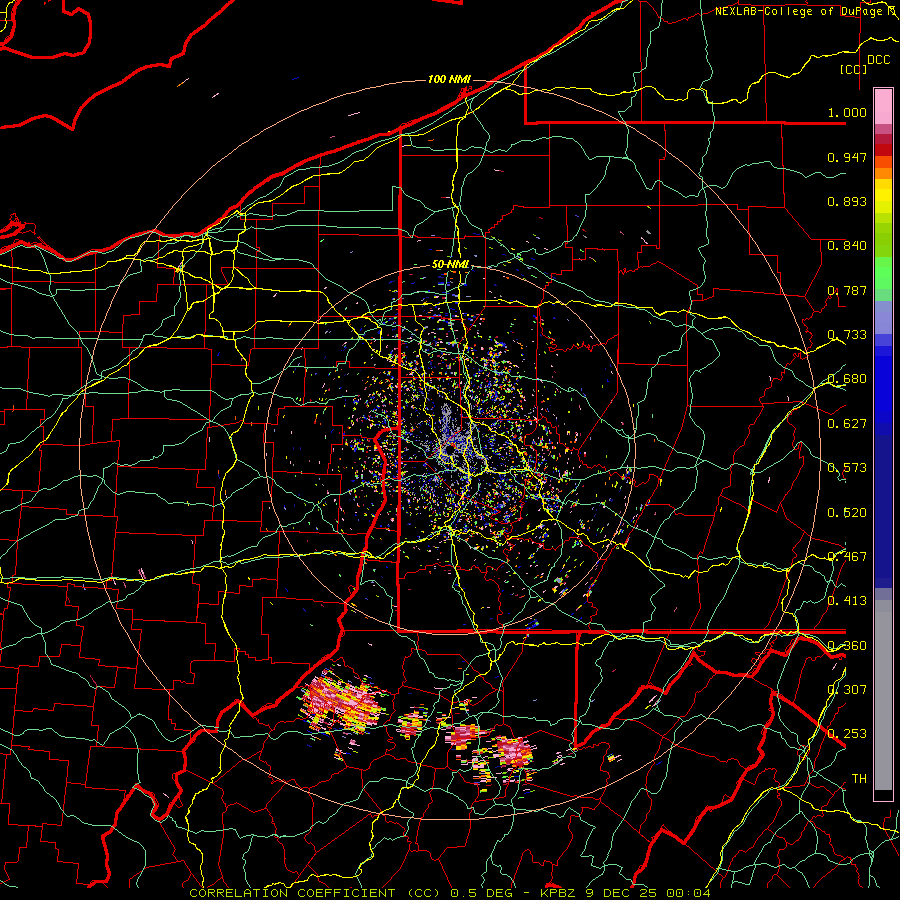The height and width of the screenshot is (900, 900).
Task: Click the 0.253 legend value label
Action: point(847,734)
